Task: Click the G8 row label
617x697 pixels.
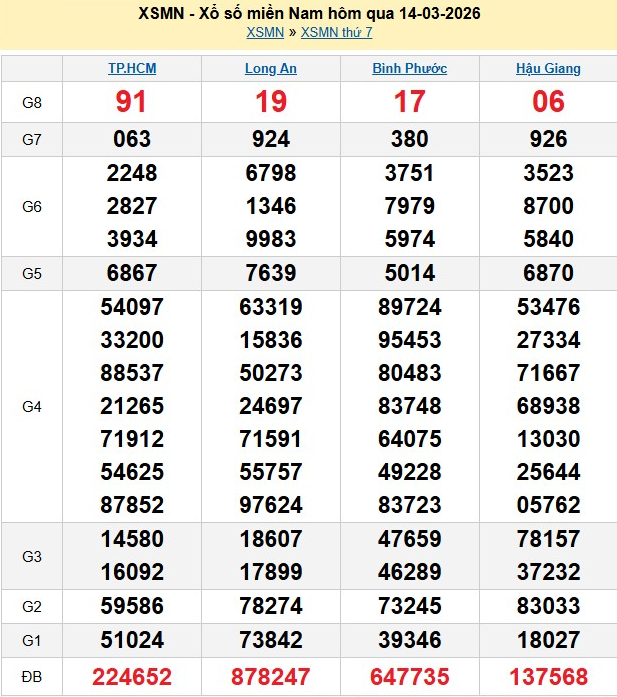Action: pos(32,102)
